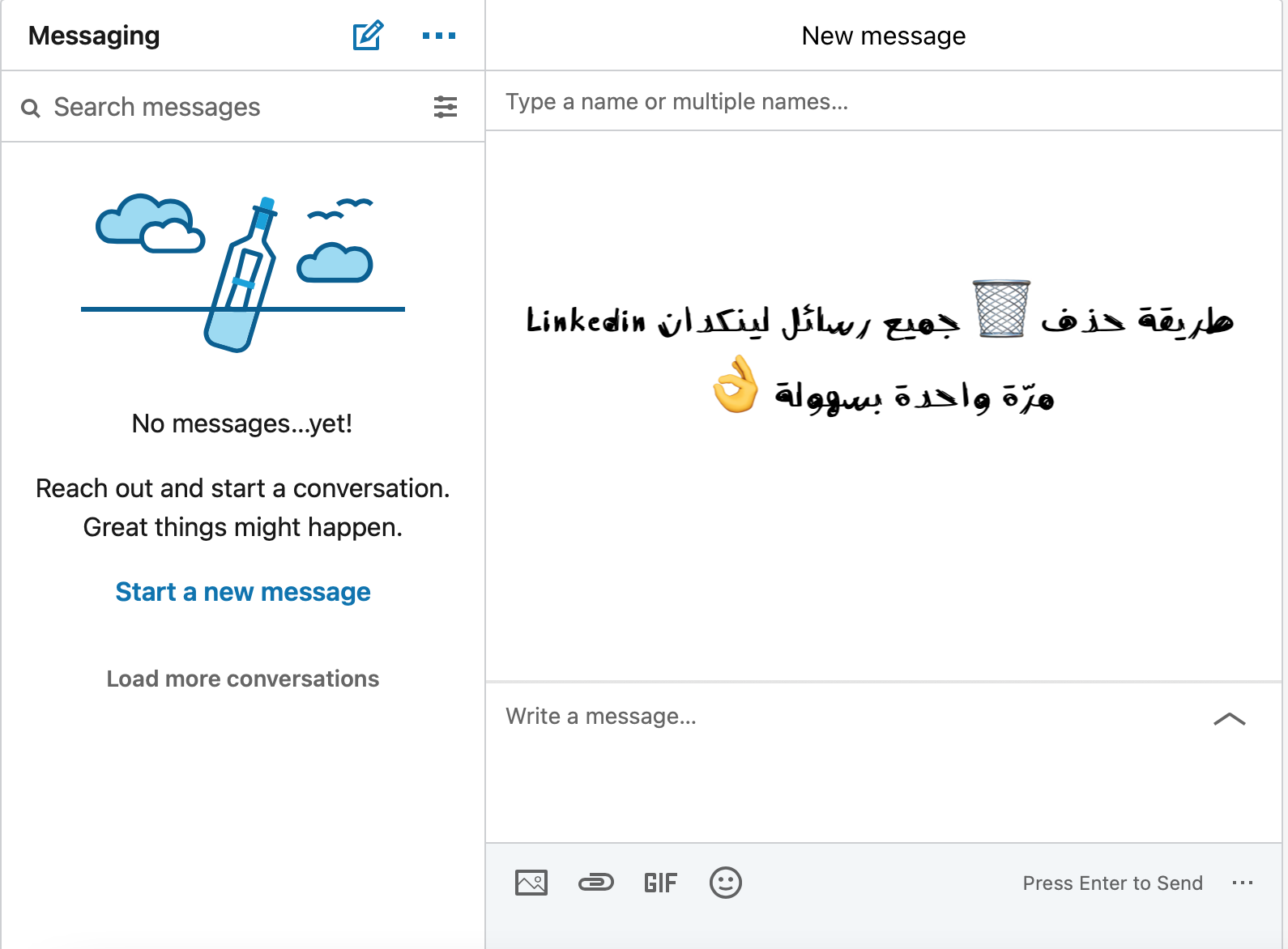Select the Messaging header label
The height and width of the screenshot is (949, 1288).
pos(94,35)
